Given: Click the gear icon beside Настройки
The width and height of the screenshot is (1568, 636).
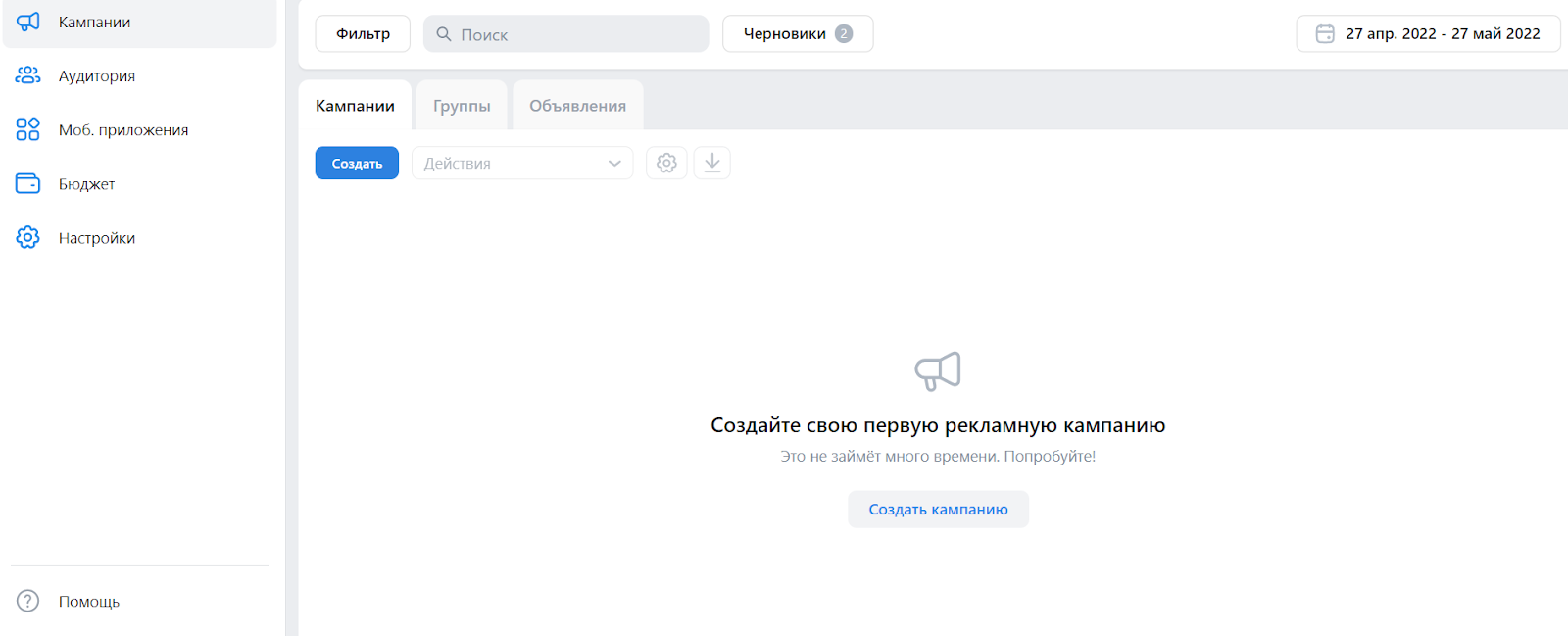Looking at the screenshot, I should tap(28, 237).
